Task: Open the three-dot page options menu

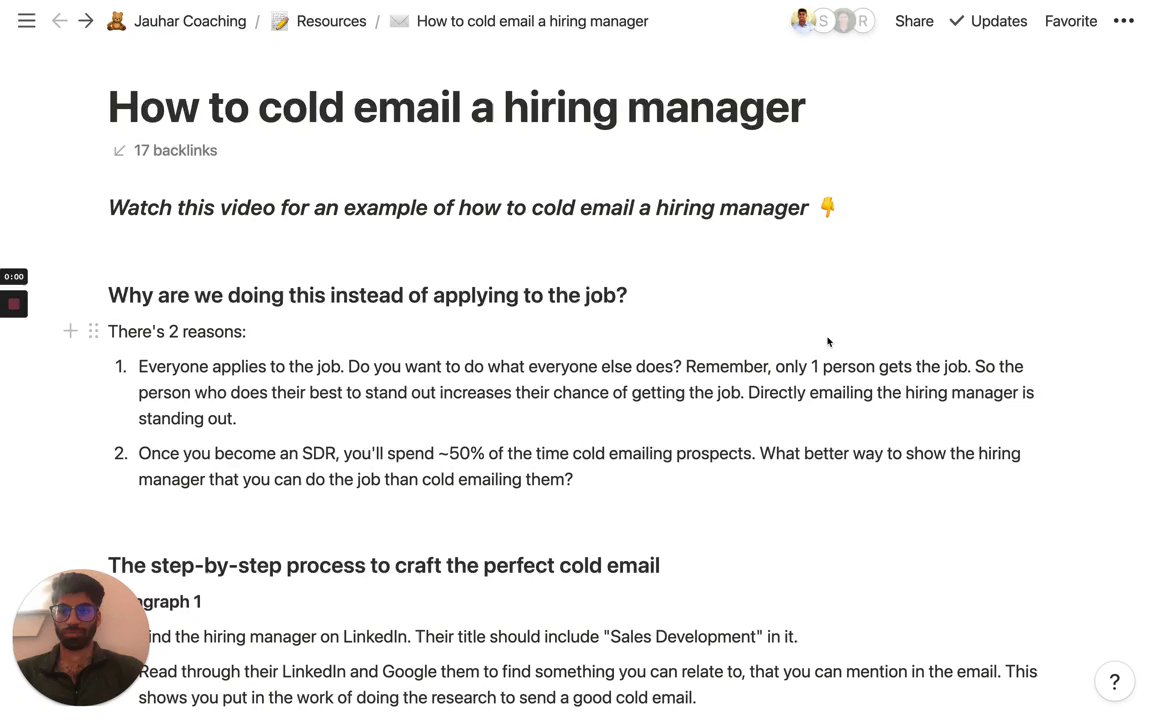Action: (x=1124, y=21)
